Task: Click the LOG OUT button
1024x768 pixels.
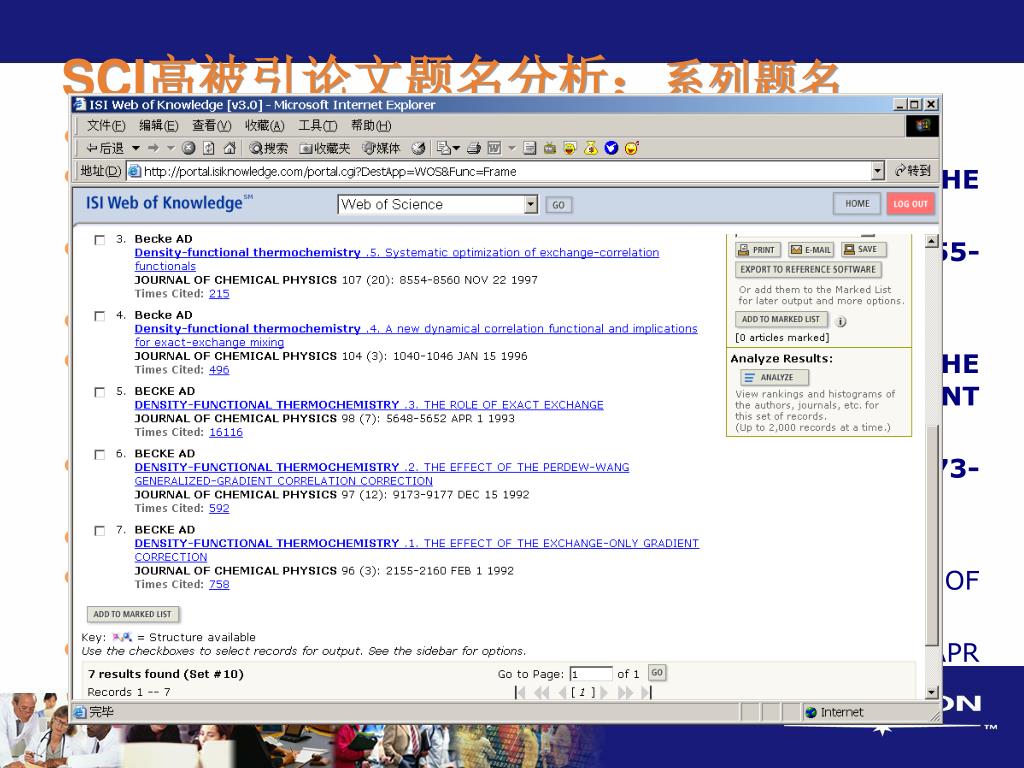Action: coord(910,204)
